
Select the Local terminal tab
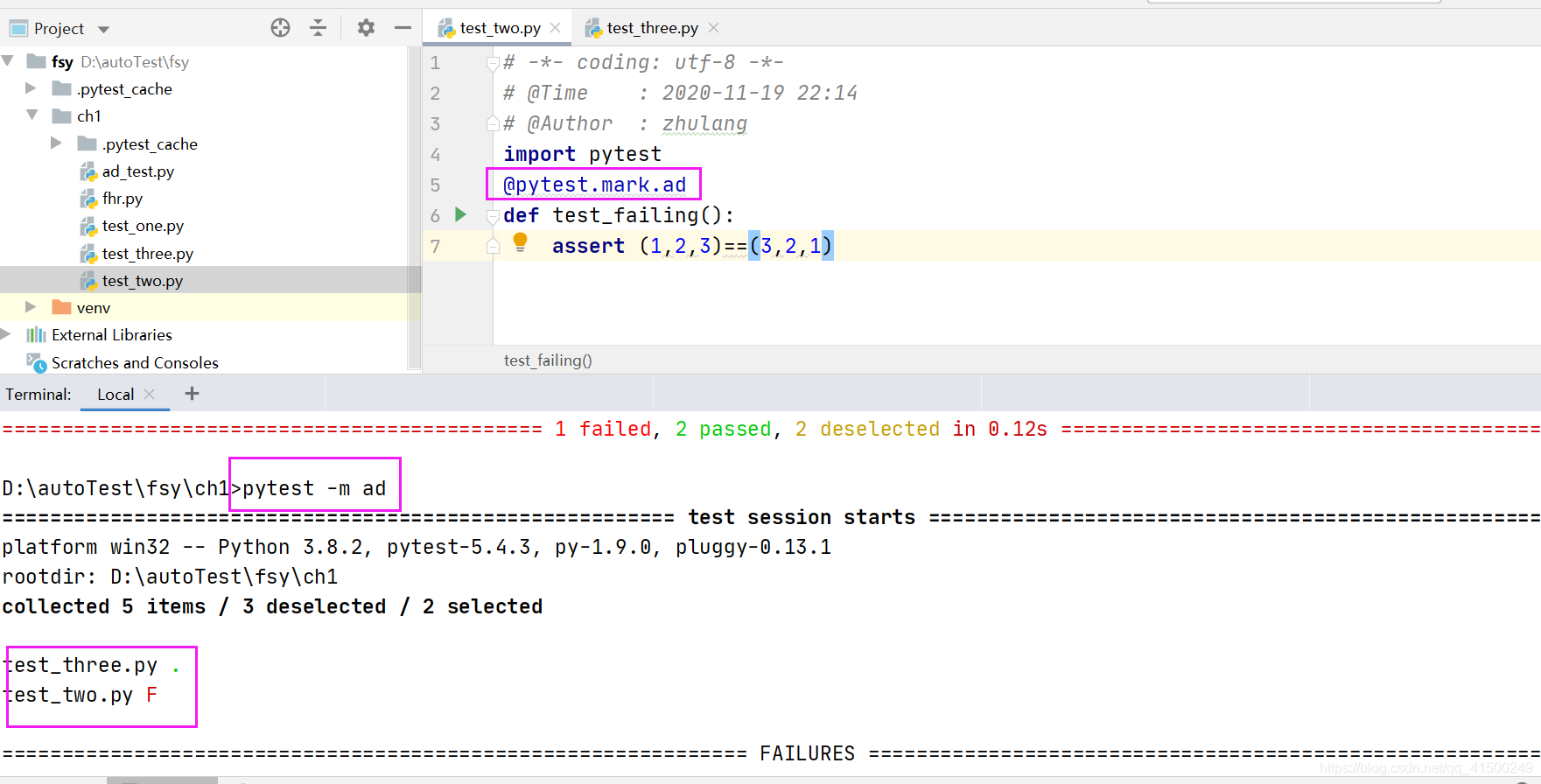[116, 394]
